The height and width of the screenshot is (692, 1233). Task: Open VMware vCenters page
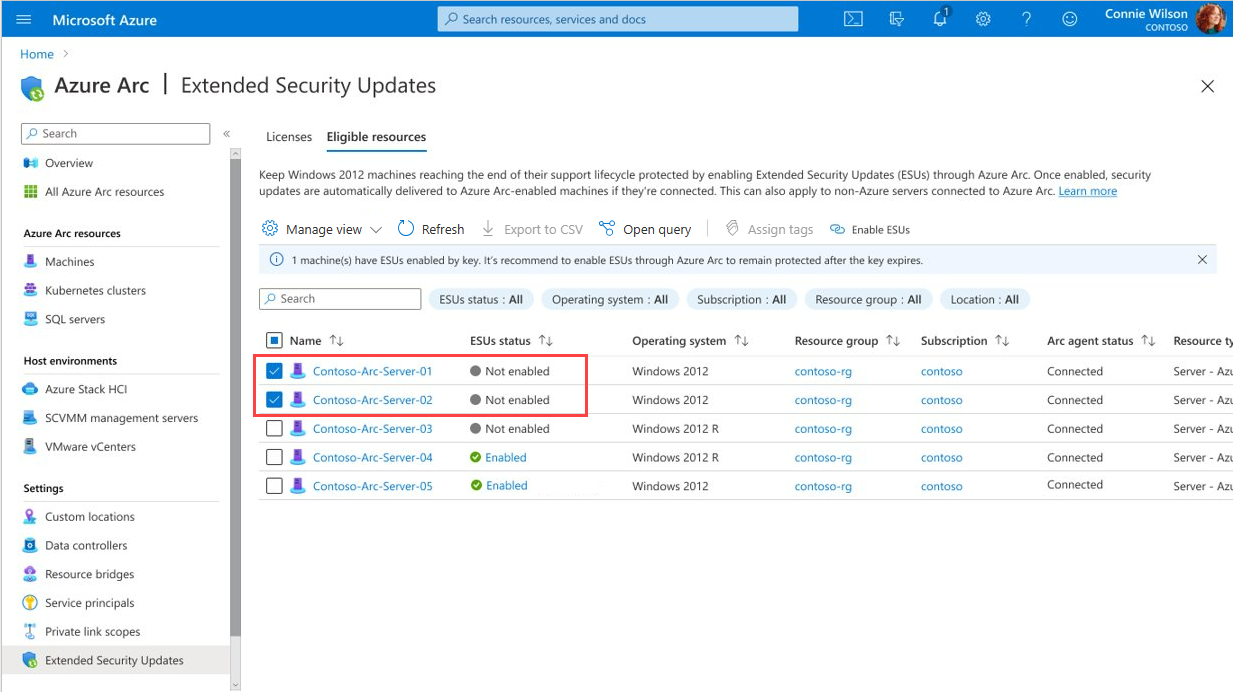click(x=90, y=447)
